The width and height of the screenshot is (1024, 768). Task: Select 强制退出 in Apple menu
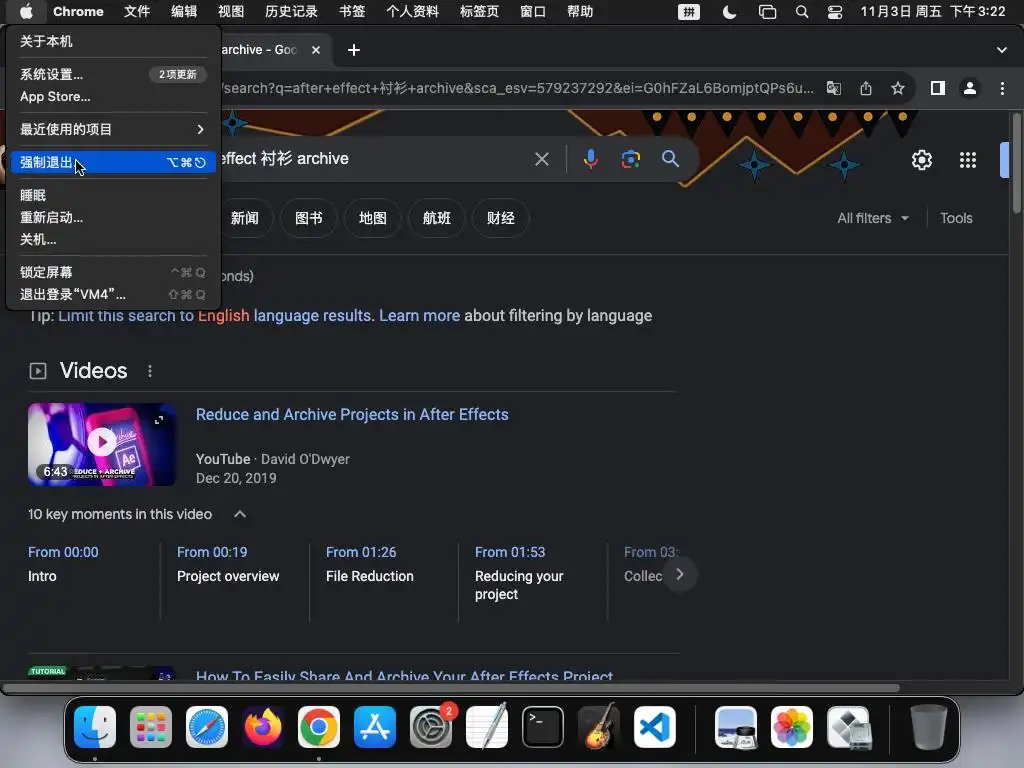[x=113, y=162]
